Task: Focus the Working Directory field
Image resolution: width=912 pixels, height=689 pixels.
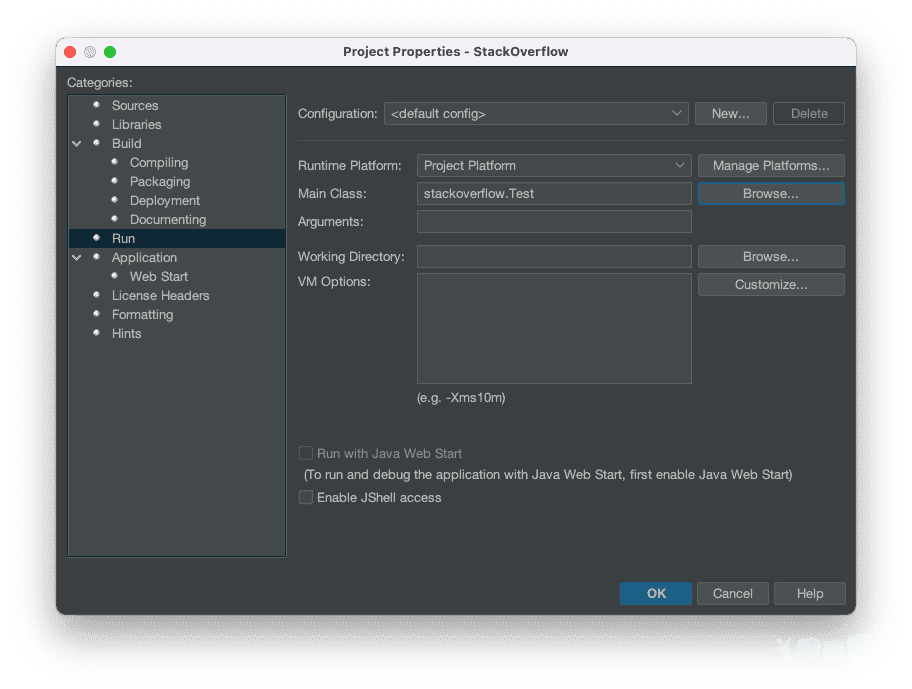Action: point(554,256)
